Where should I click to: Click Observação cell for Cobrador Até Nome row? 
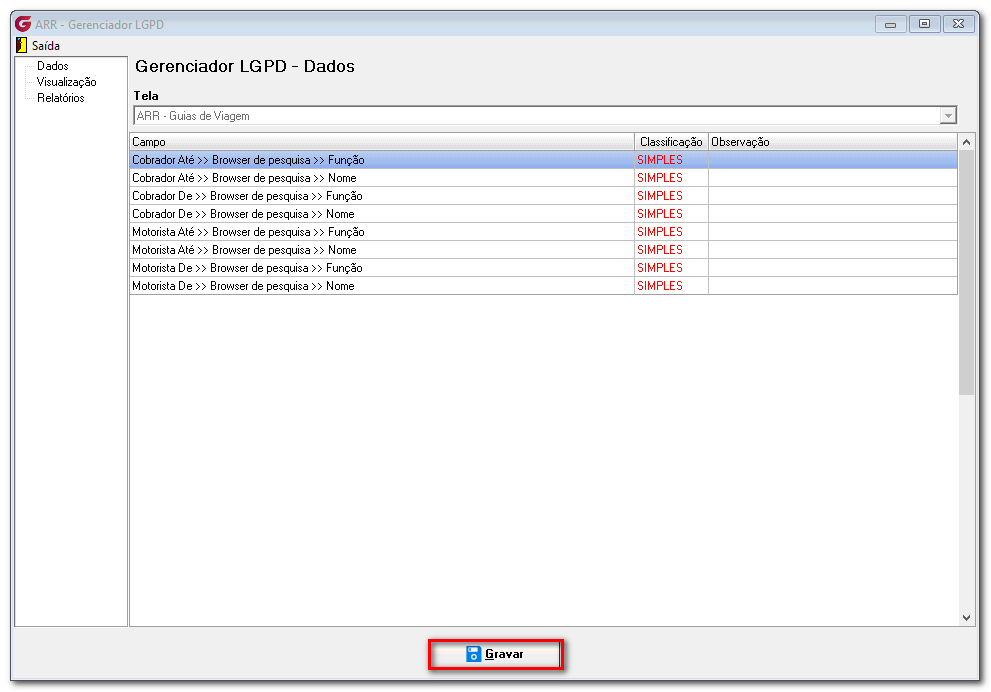point(833,178)
